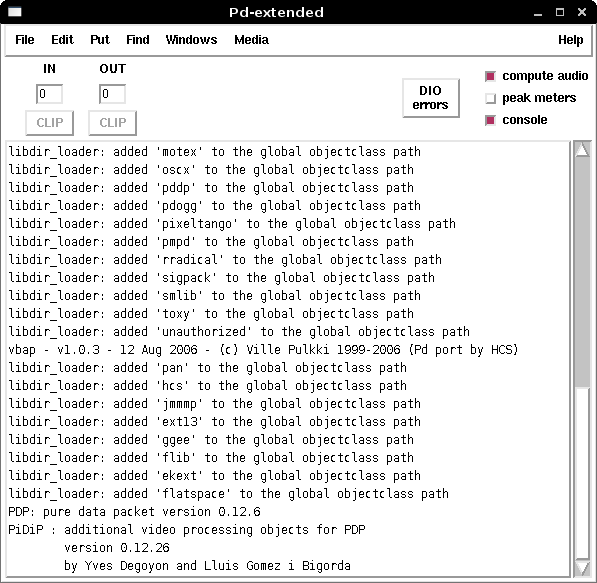Click the PiDiP additional video processing line
The image size is (597, 583).
point(187,530)
